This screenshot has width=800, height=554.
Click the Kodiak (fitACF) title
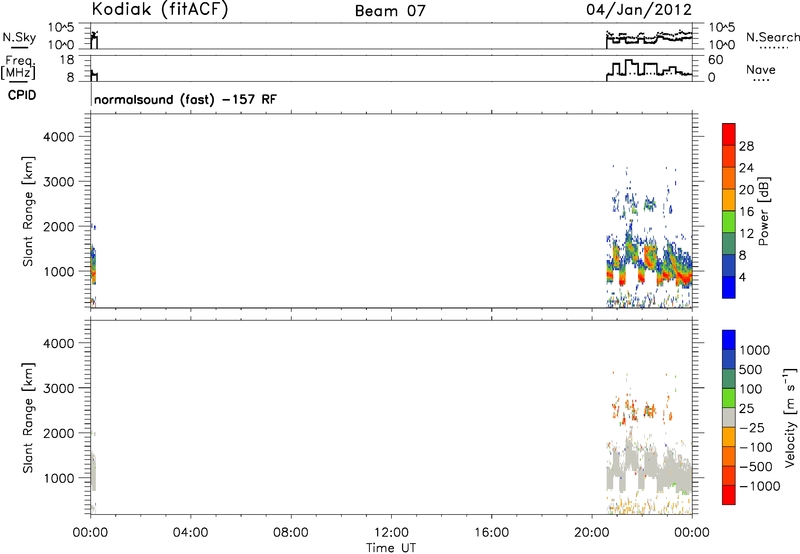160,9
